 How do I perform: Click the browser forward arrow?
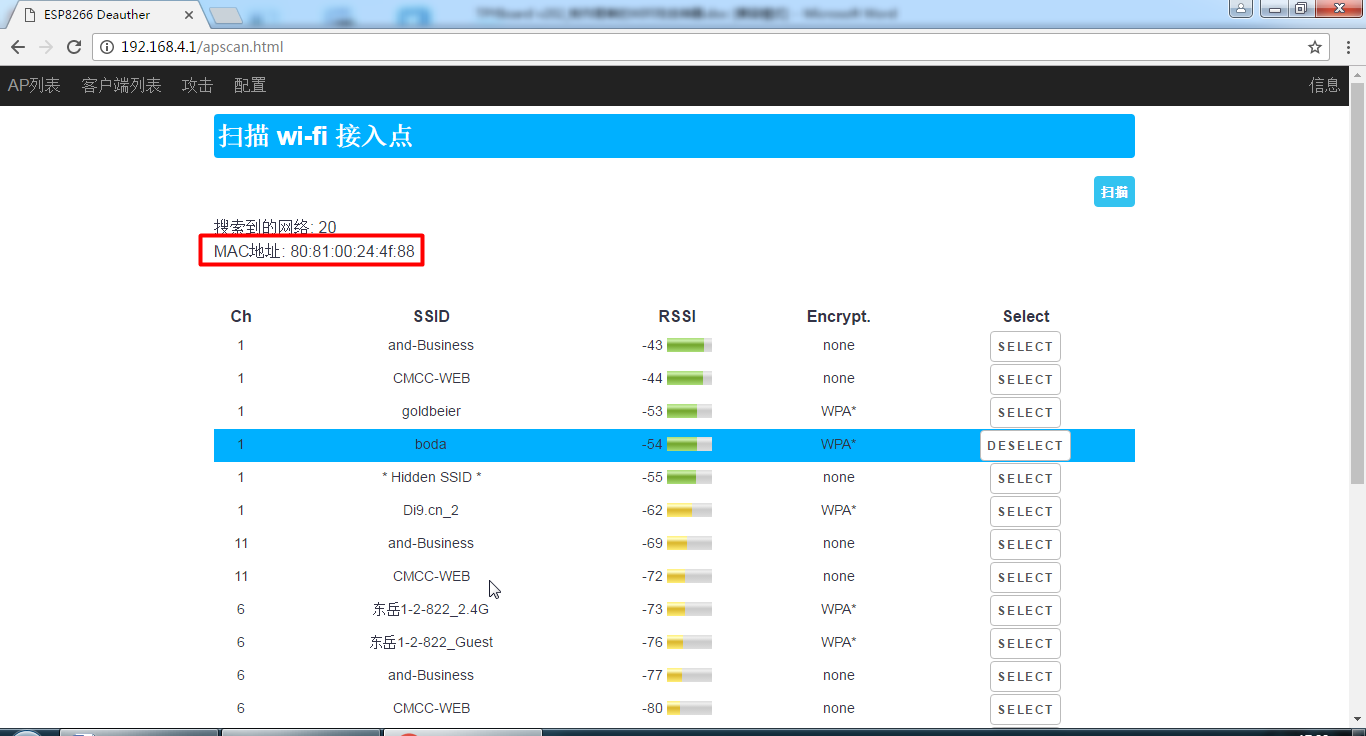(46, 47)
